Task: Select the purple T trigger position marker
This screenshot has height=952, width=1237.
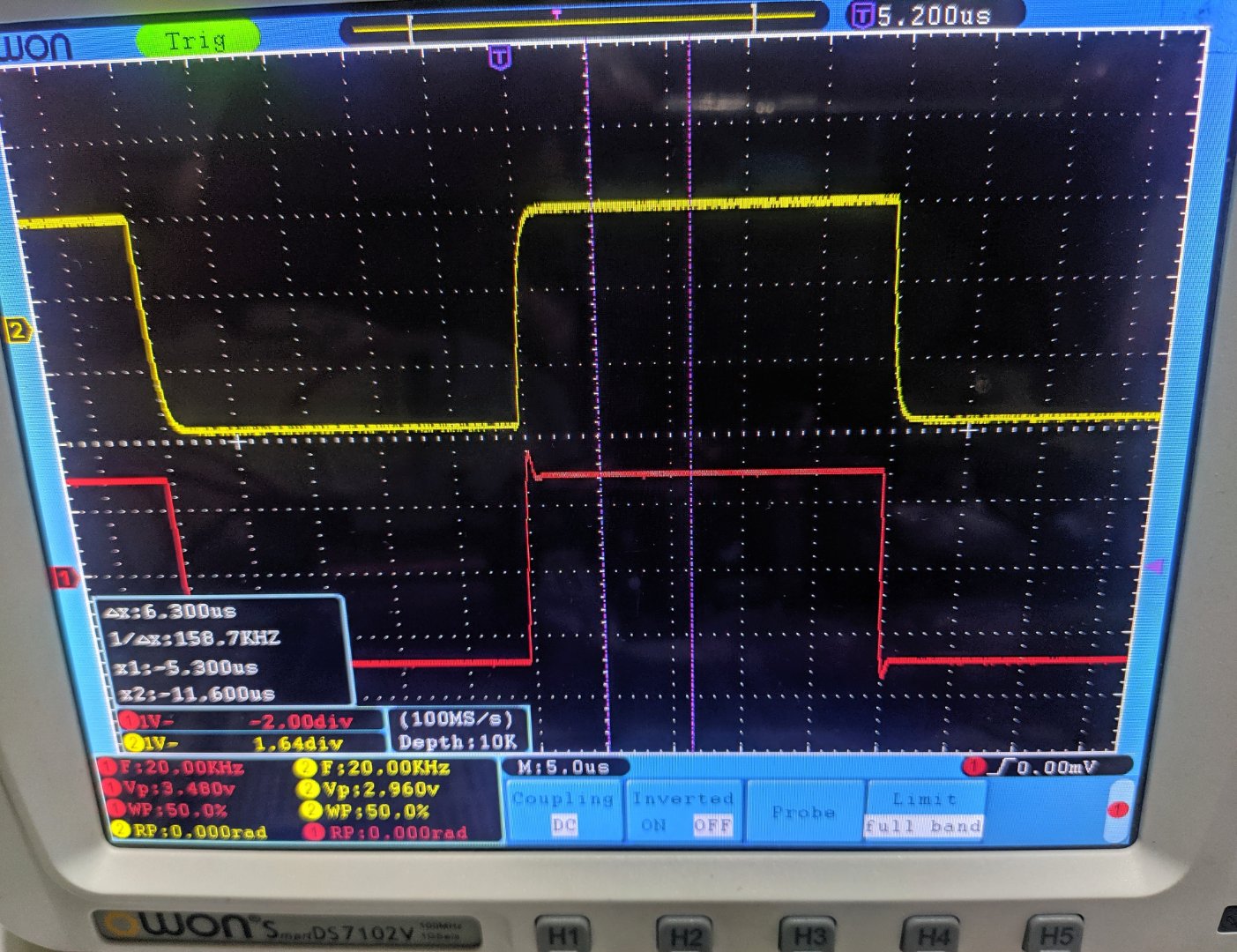Action: click(499, 58)
